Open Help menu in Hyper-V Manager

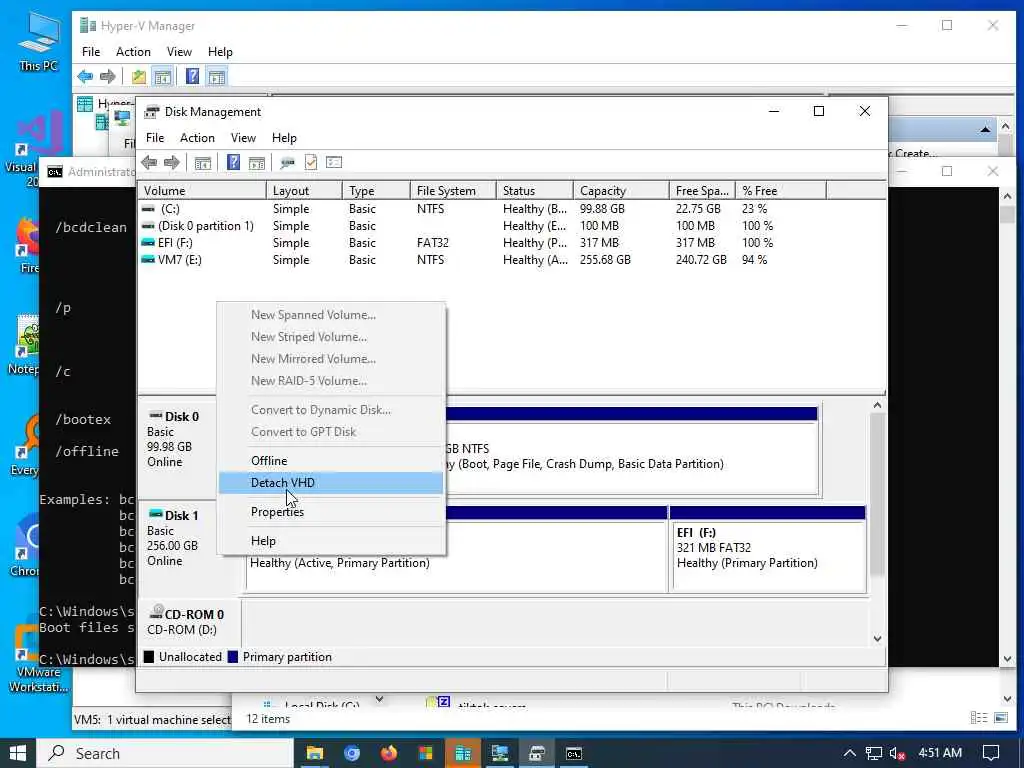[x=220, y=52]
